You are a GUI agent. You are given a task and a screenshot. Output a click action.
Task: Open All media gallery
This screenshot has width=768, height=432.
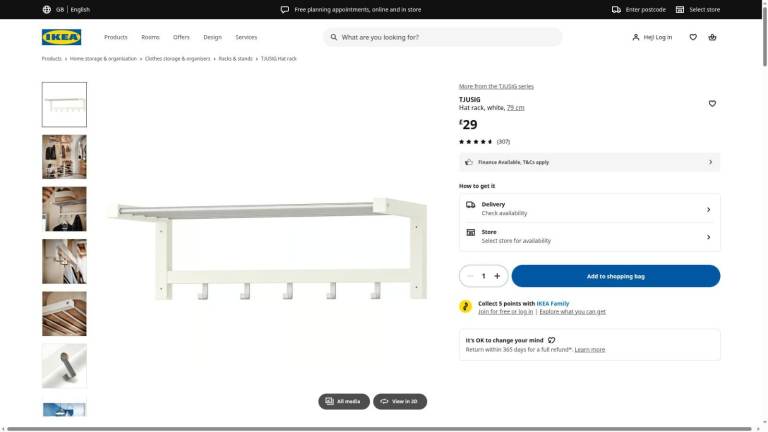point(344,401)
